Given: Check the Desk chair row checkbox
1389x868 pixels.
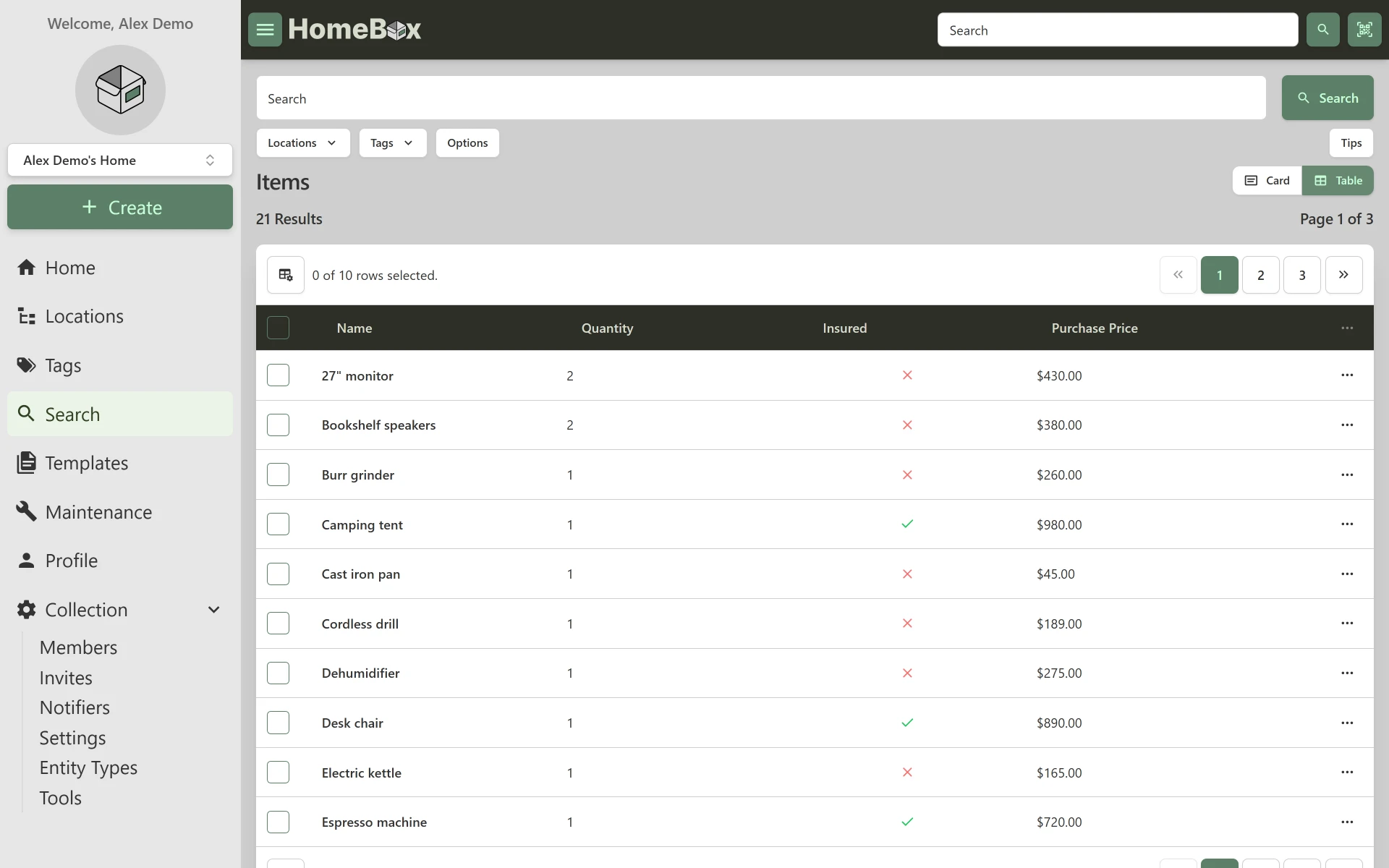Looking at the screenshot, I should tap(278, 723).
